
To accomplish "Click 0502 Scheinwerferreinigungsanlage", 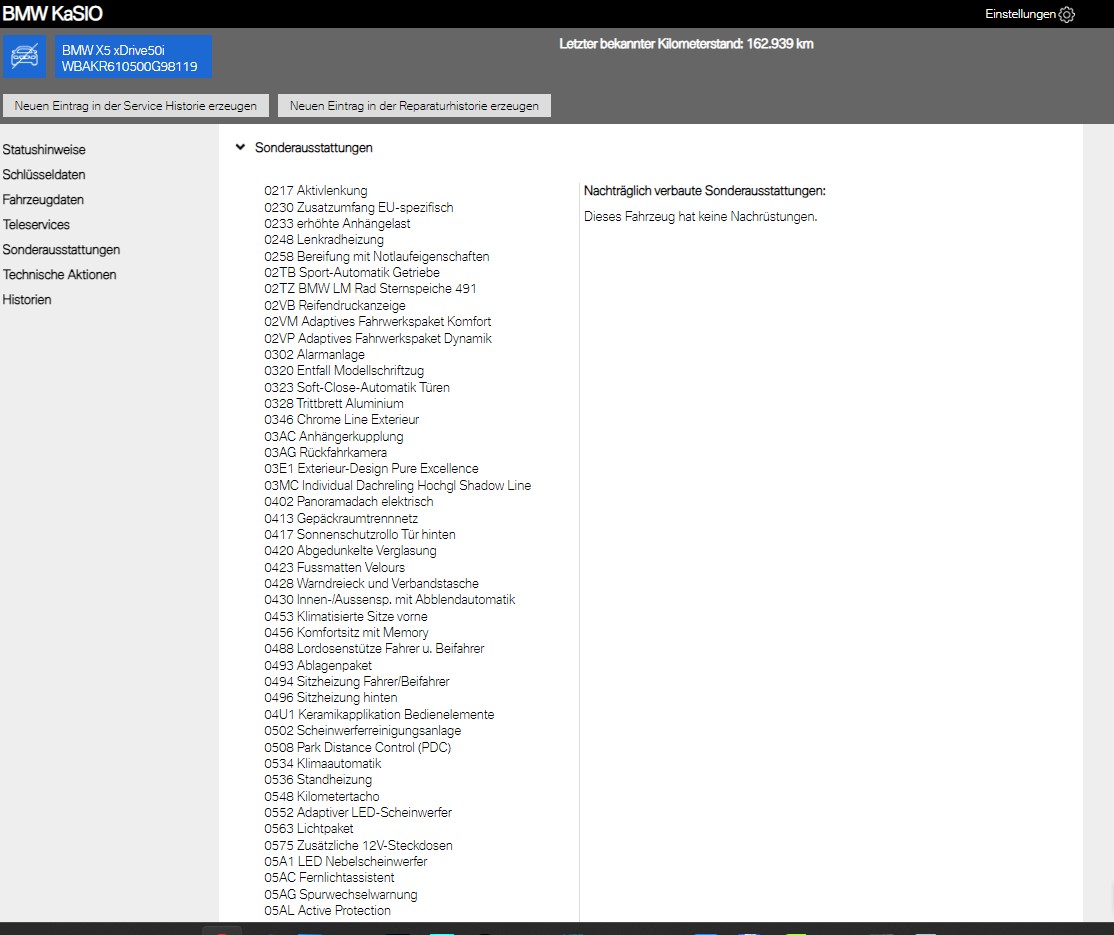I will point(363,730).
